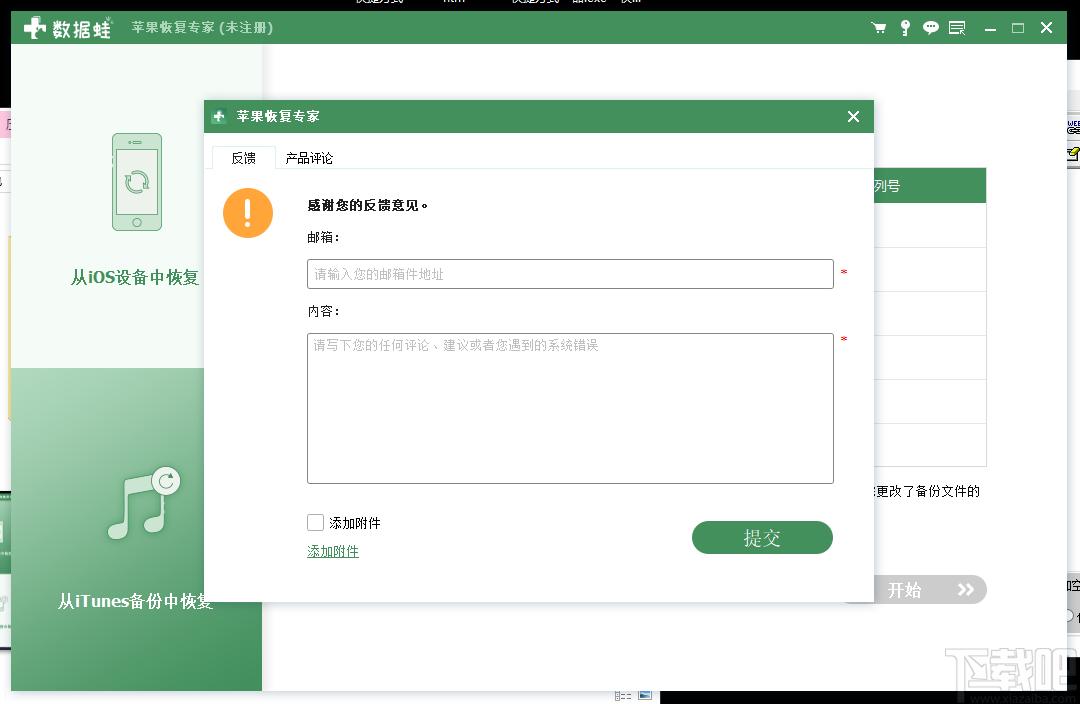1080x704 pixels.
Task: Close the 苹果恢复专家 feedback dialog
Action: pos(853,116)
